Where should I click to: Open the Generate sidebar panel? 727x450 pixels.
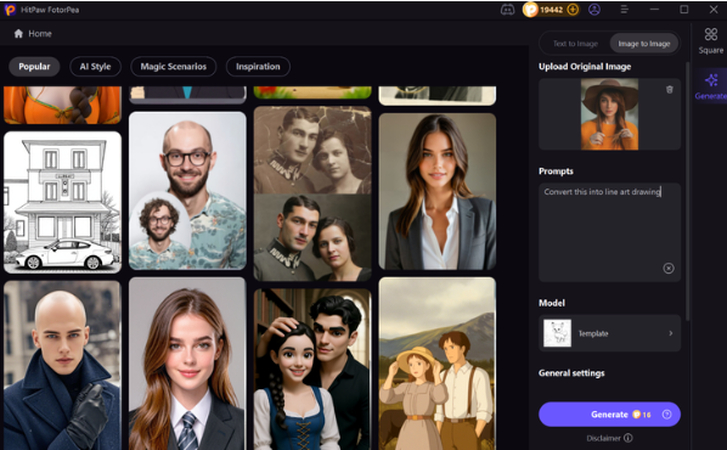(711, 86)
